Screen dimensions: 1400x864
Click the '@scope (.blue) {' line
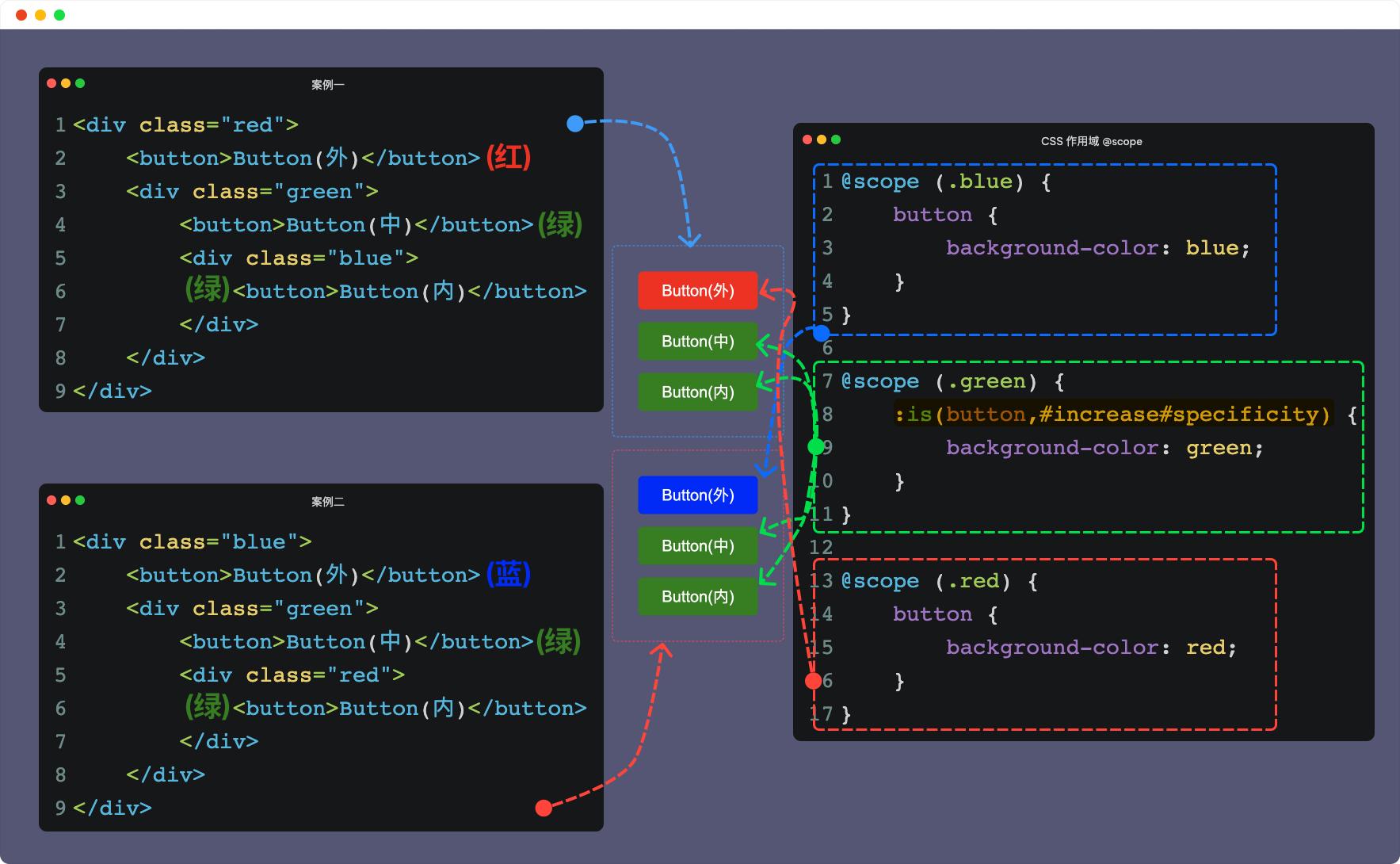coord(946,182)
